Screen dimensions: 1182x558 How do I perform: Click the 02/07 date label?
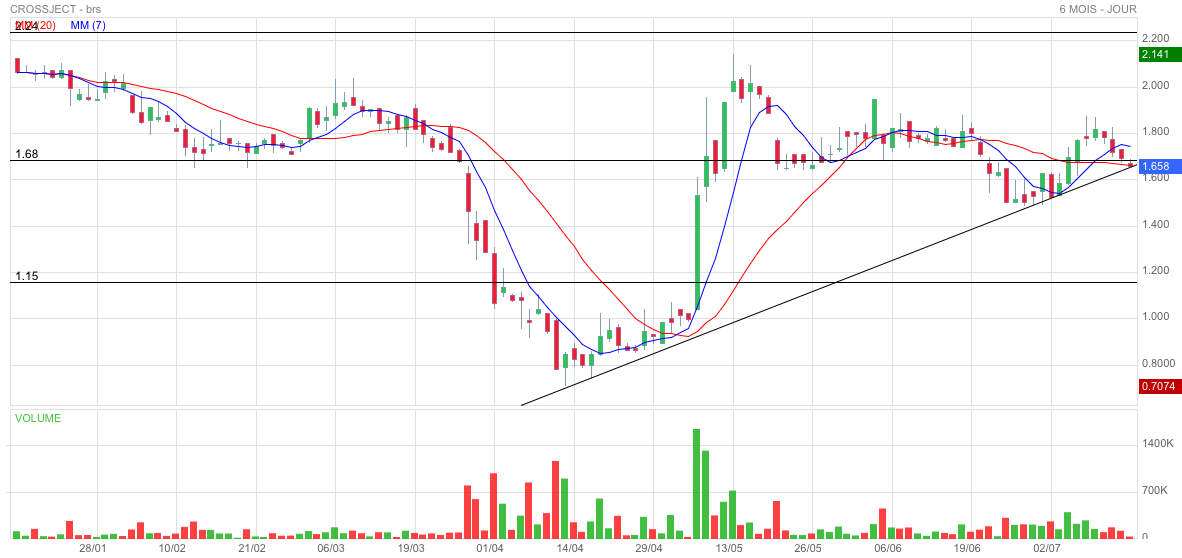1046,547
